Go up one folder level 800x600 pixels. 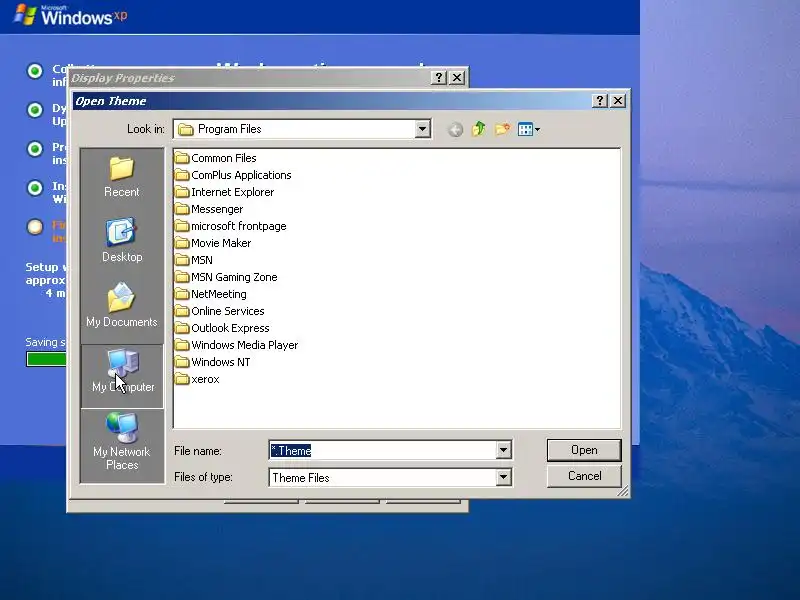point(479,129)
